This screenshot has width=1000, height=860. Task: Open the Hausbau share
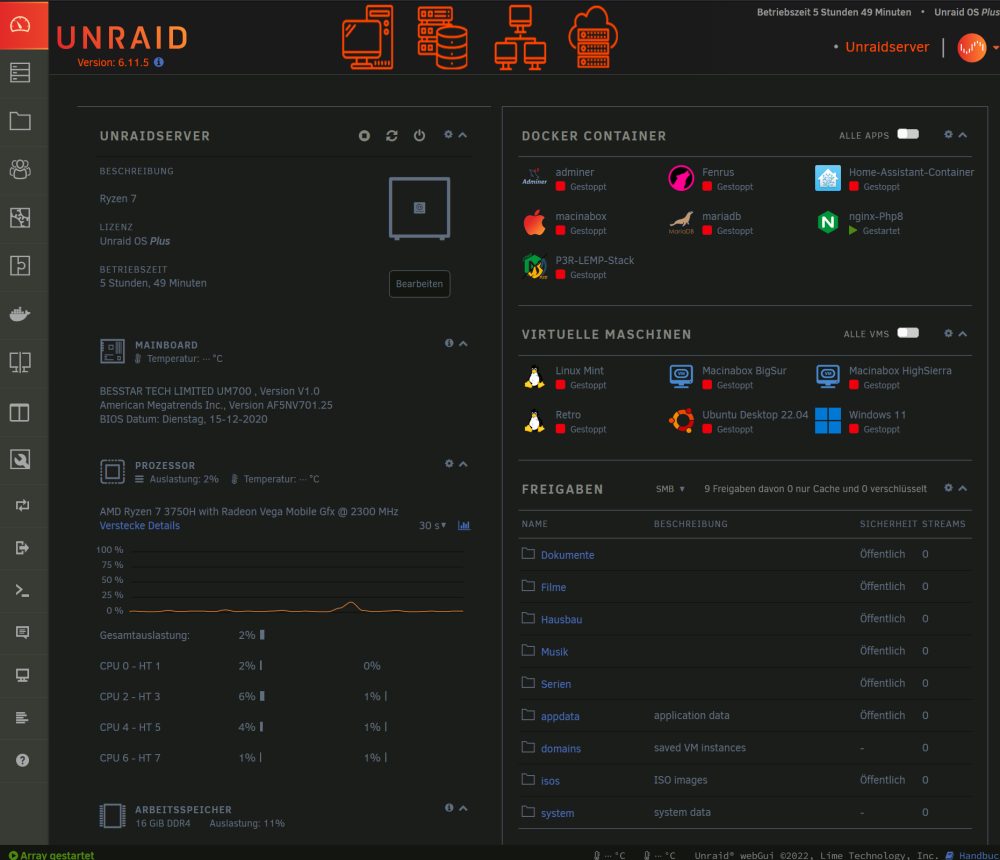(561, 619)
